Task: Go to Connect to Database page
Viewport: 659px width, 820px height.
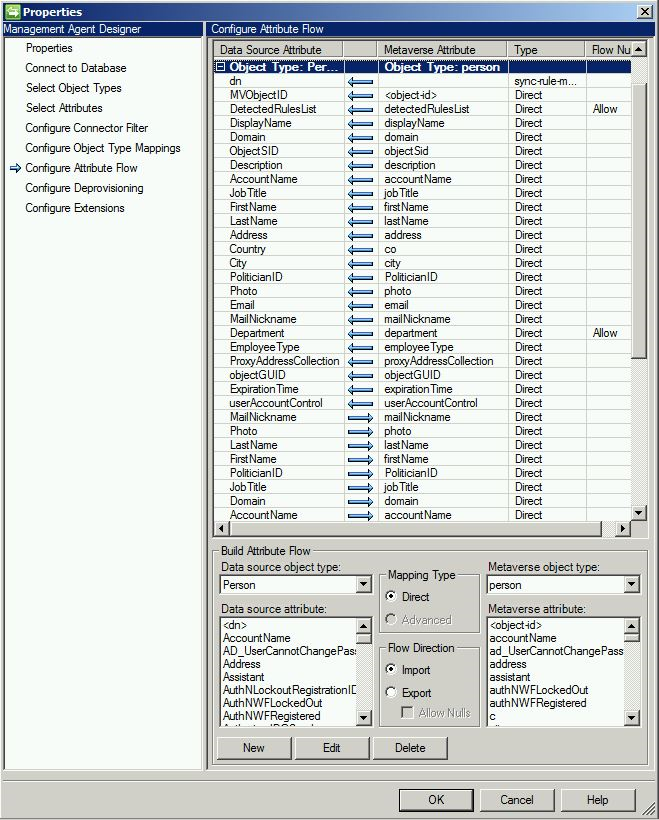Action: pos(76,68)
